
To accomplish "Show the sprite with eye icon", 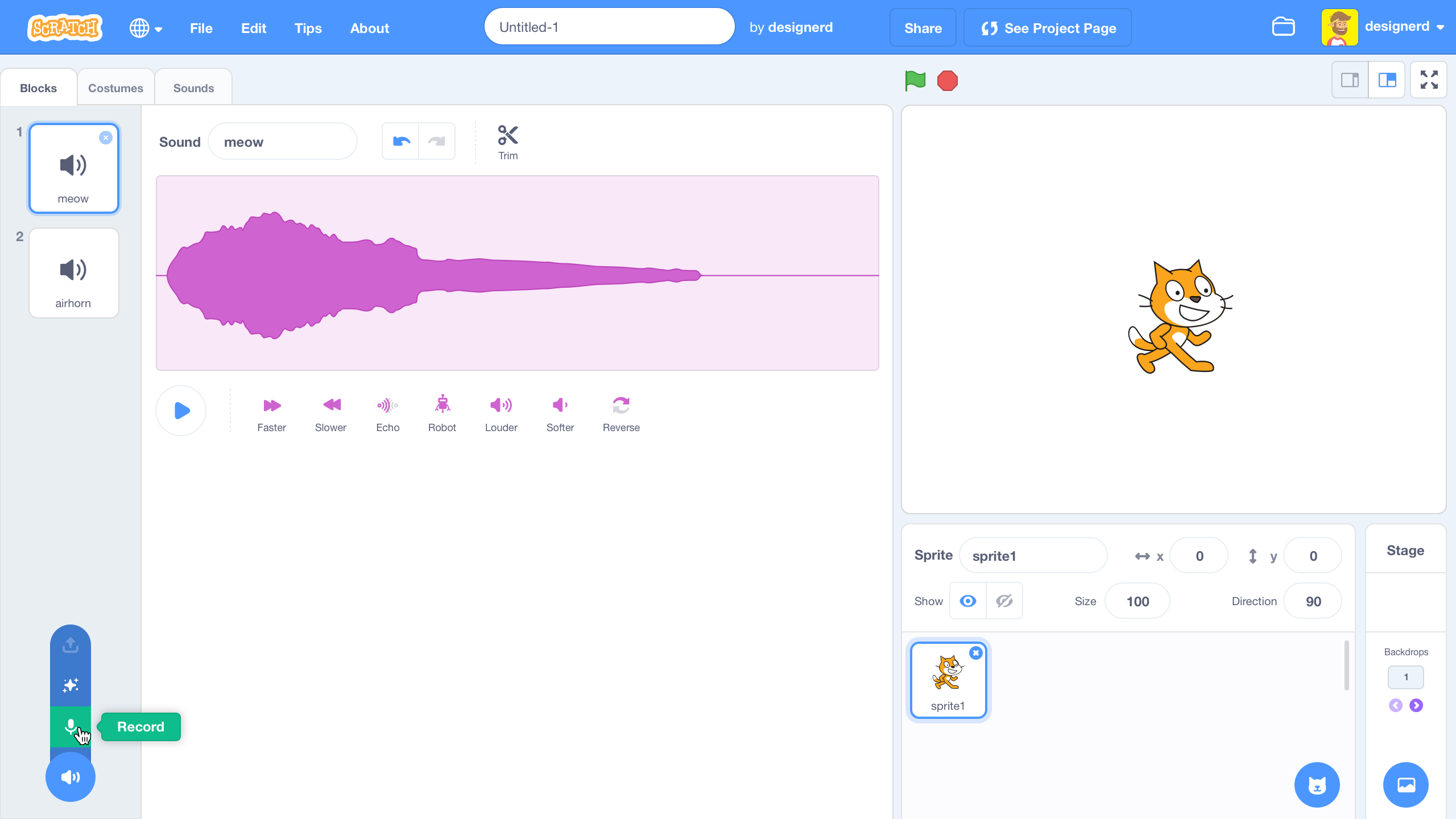I will click(968, 601).
